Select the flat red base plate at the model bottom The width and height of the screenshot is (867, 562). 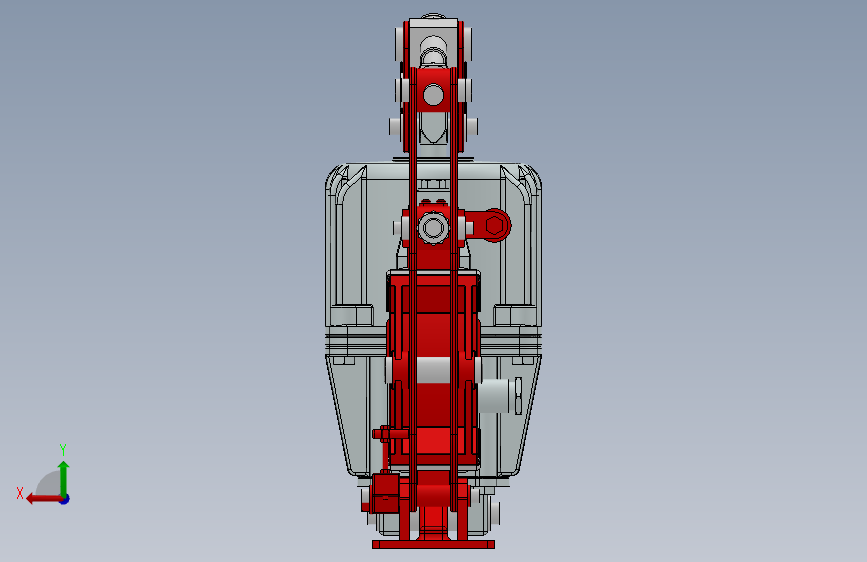point(434,545)
